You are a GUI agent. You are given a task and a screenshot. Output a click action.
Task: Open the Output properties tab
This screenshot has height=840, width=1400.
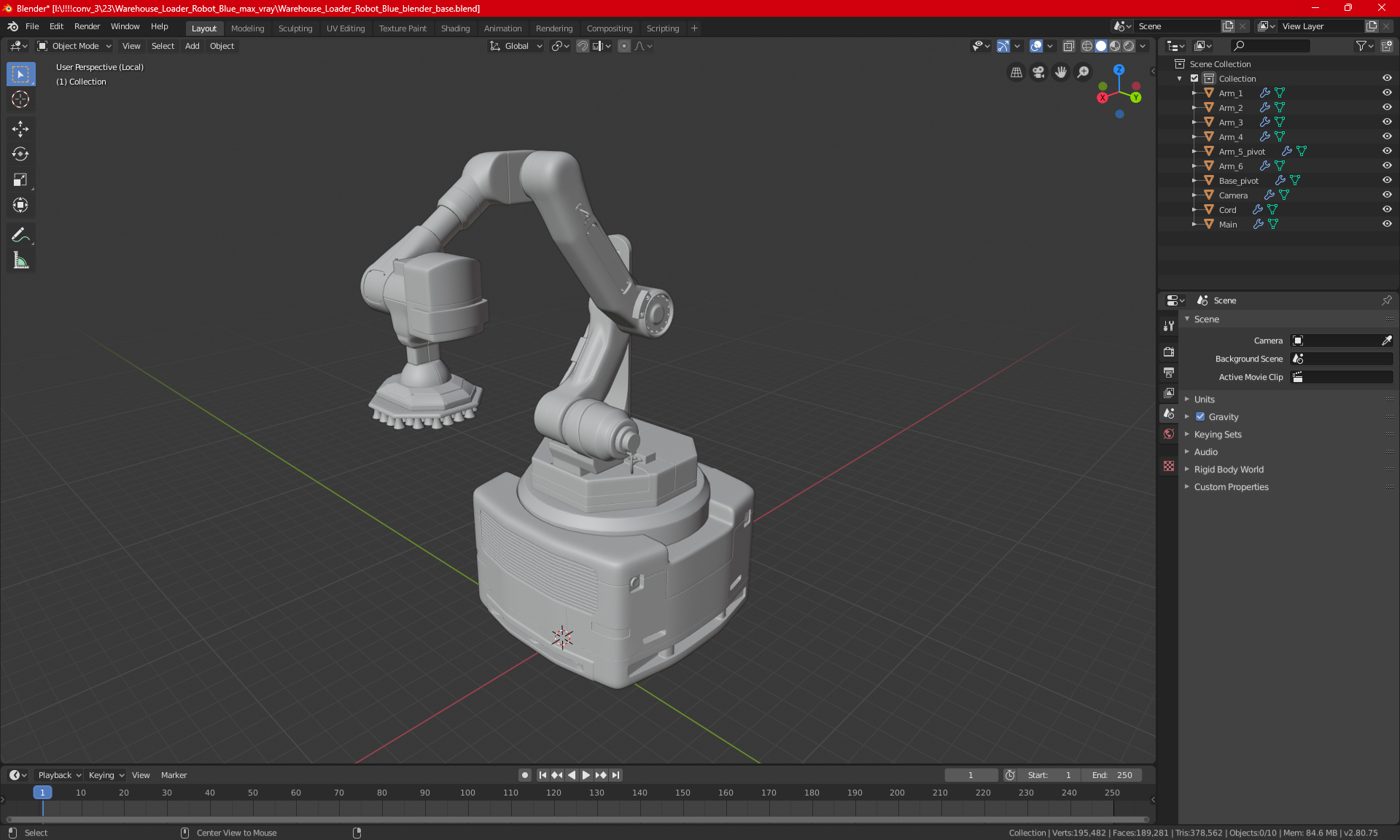click(1169, 373)
